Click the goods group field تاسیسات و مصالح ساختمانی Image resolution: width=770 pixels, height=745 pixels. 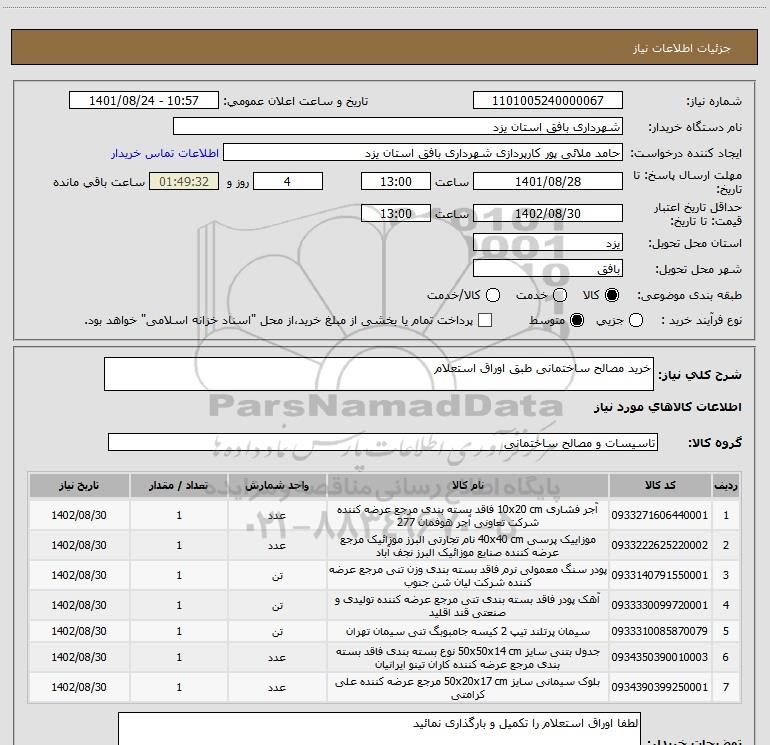(383, 442)
